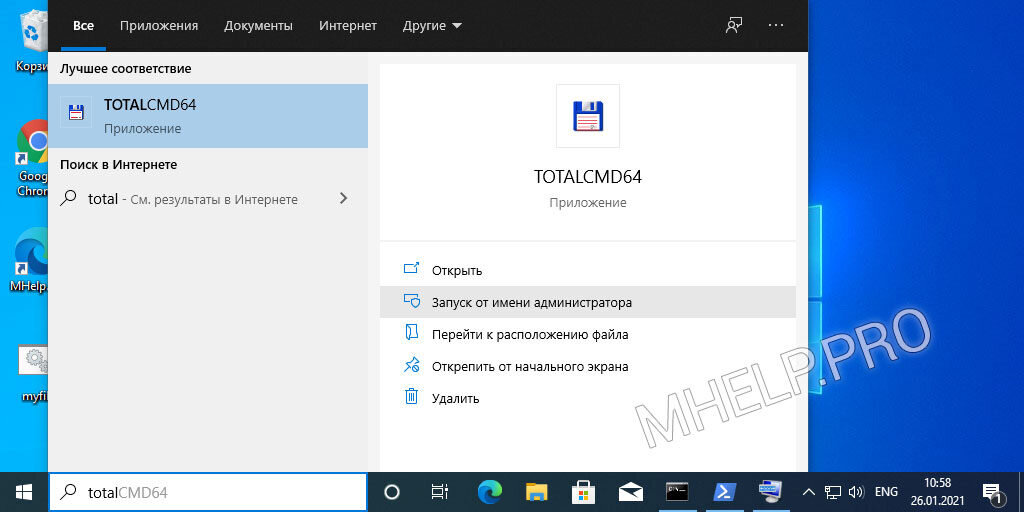Click the Открыть icon
The image size is (1024, 512).
[411, 268]
